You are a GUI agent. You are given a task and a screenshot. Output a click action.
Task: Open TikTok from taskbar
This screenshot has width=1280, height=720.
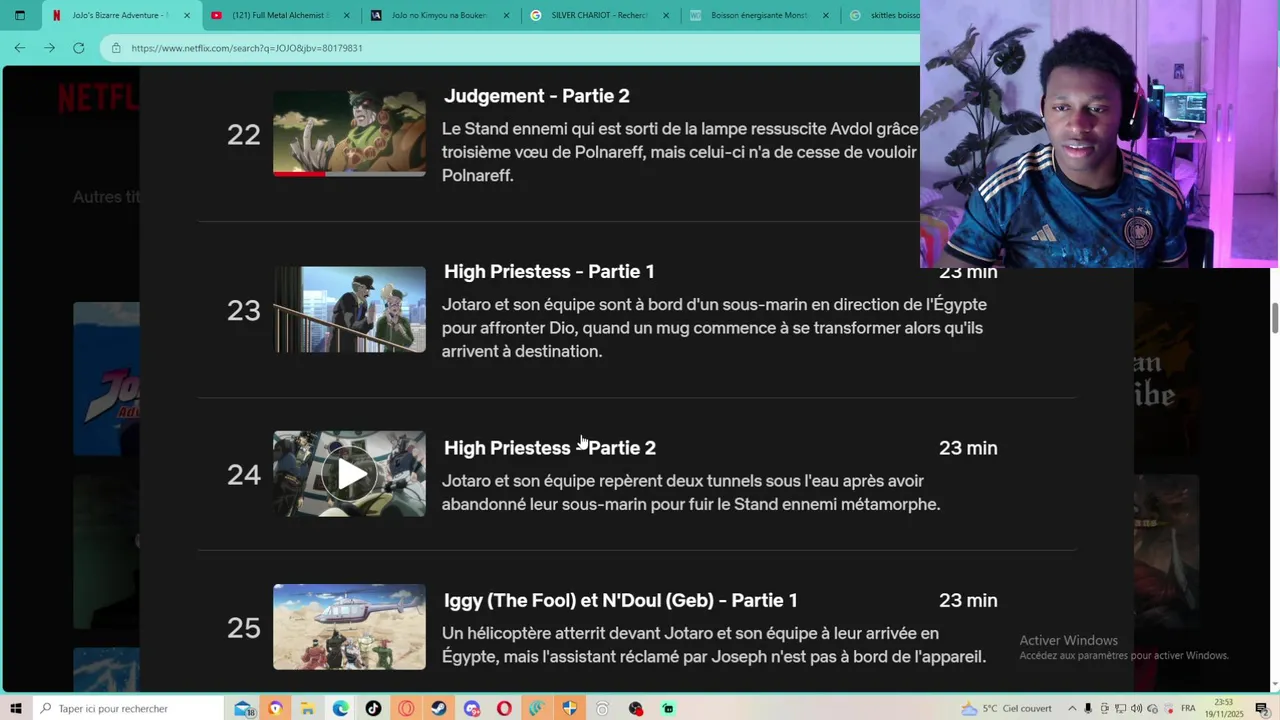pos(373,708)
